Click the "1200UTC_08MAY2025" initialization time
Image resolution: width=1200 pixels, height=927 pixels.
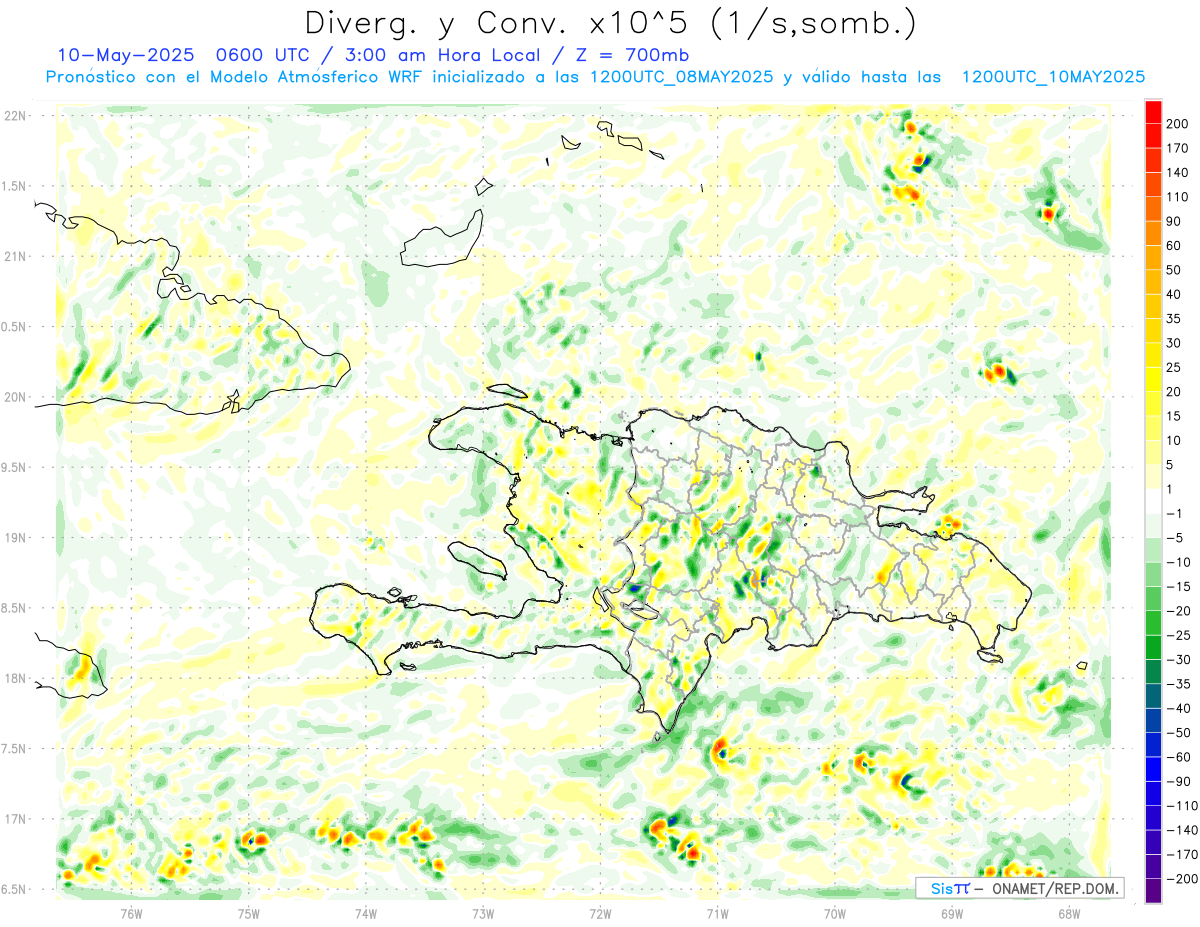tap(681, 77)
